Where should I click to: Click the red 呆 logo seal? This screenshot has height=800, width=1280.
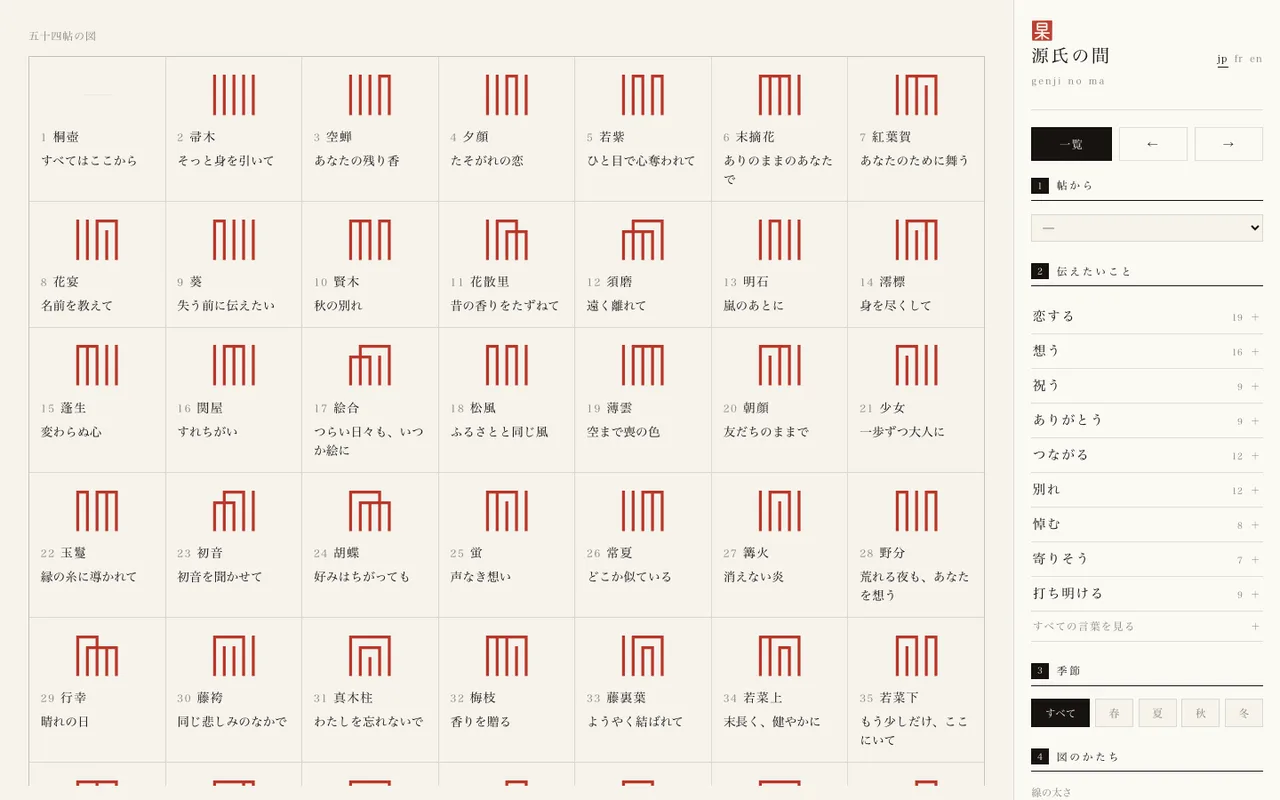tap(1042, 31)
